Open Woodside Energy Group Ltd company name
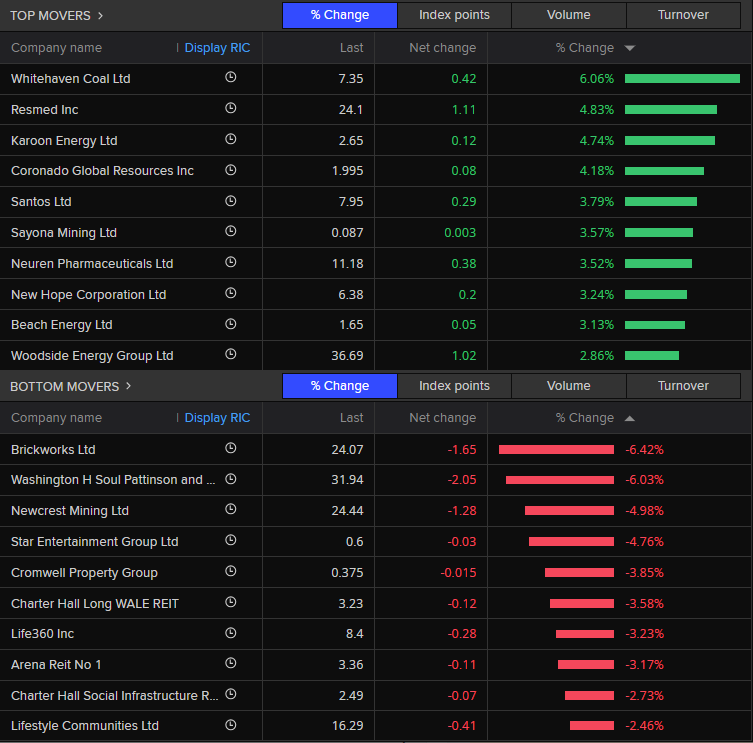Viewport: 753px width, 743px height. (92, 356)
